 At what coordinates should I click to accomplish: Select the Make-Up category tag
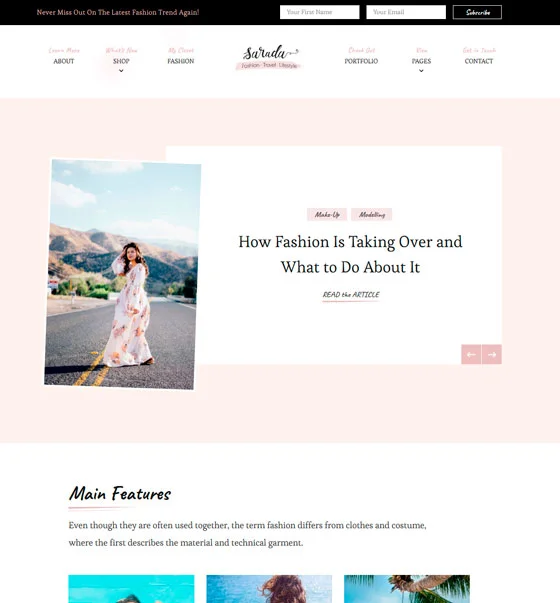pyautogui.click(x=327, y=215)
